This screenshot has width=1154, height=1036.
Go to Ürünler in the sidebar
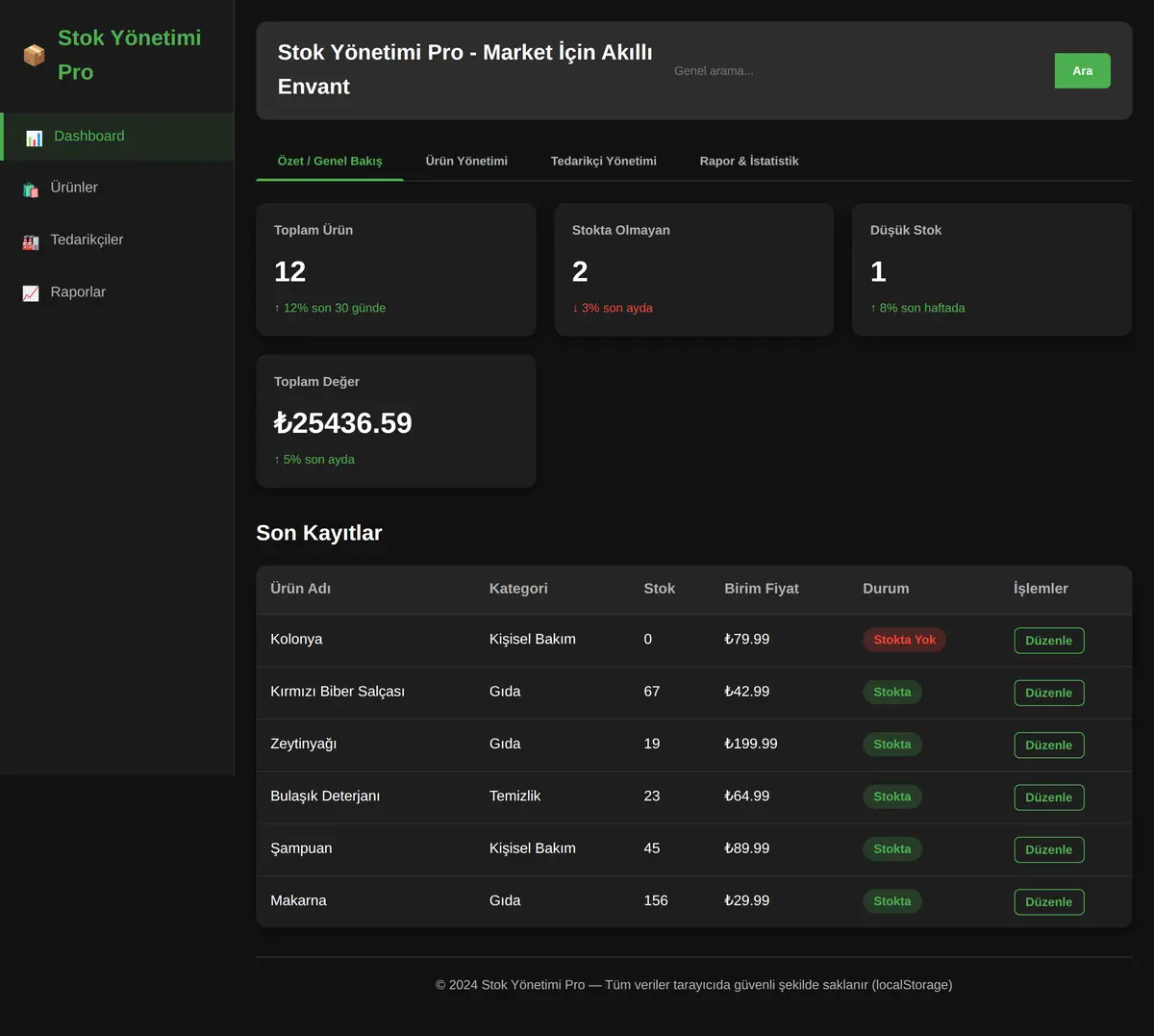click(117, 188)
